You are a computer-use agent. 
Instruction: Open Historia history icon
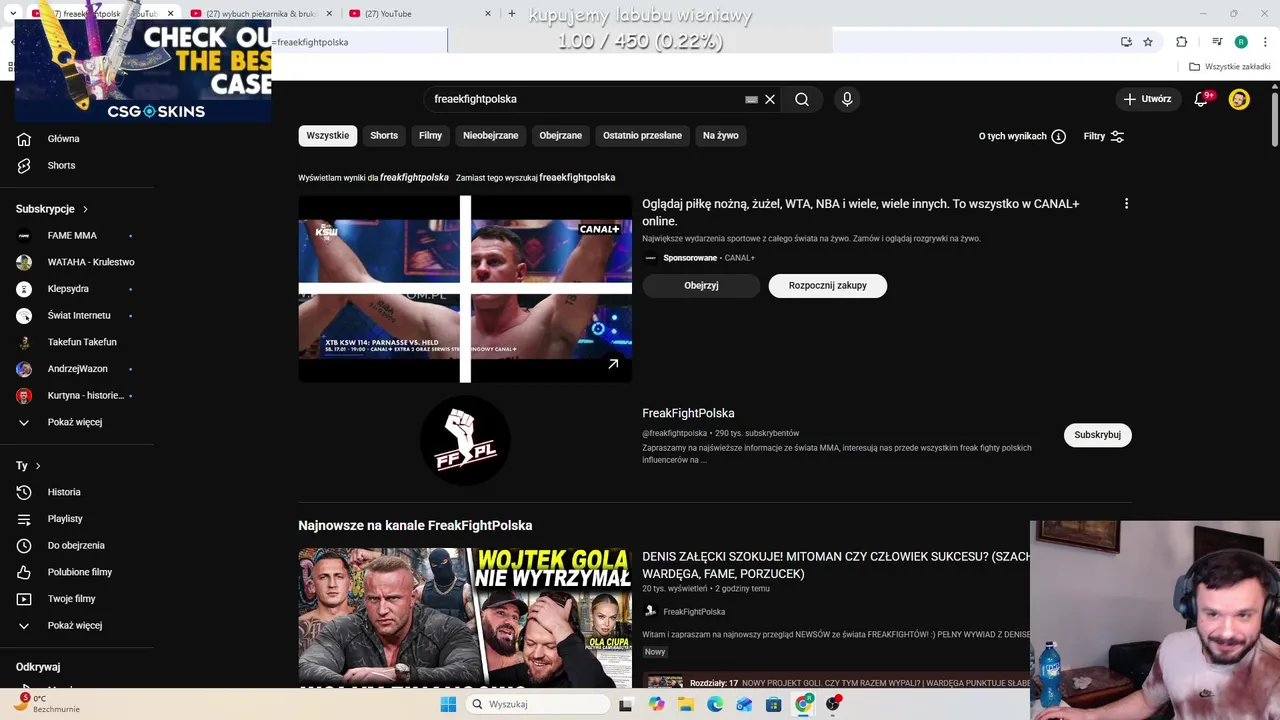coord(24,492)
